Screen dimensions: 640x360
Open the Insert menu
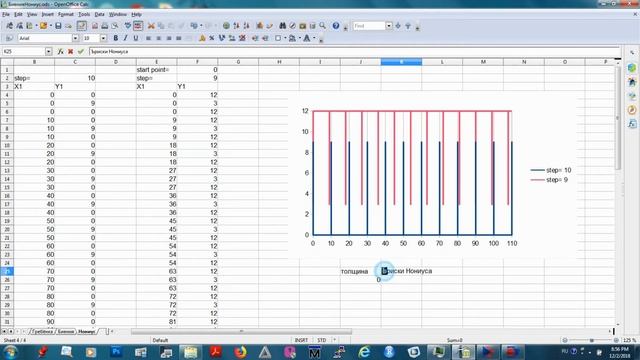click(47, 14)
